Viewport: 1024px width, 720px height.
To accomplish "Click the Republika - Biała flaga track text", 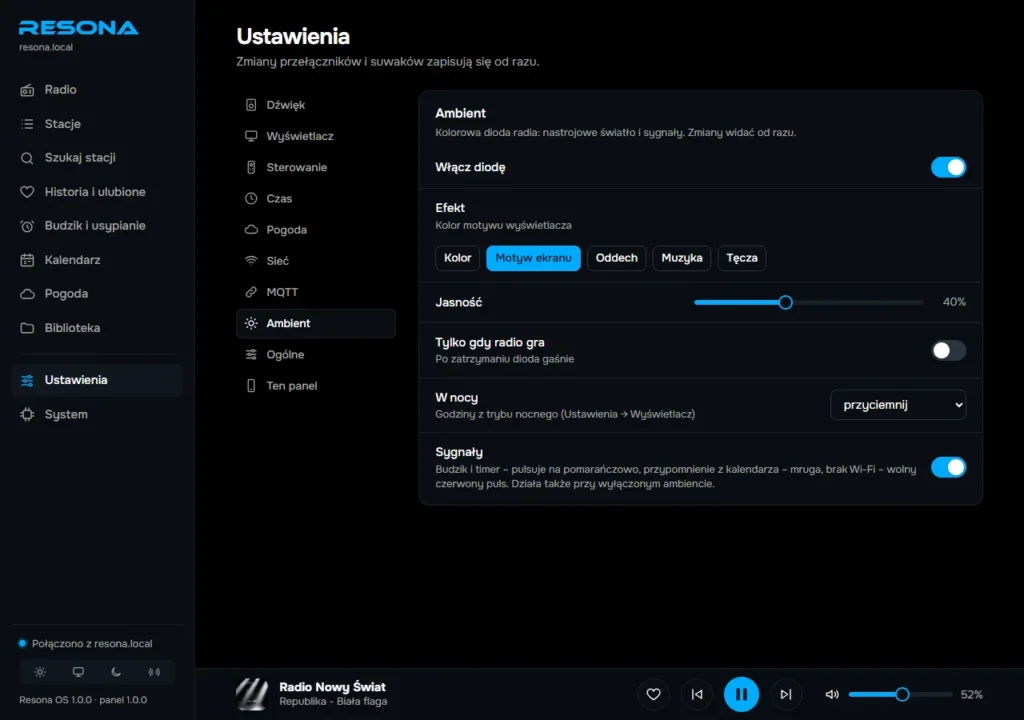I will coord(333,702).
